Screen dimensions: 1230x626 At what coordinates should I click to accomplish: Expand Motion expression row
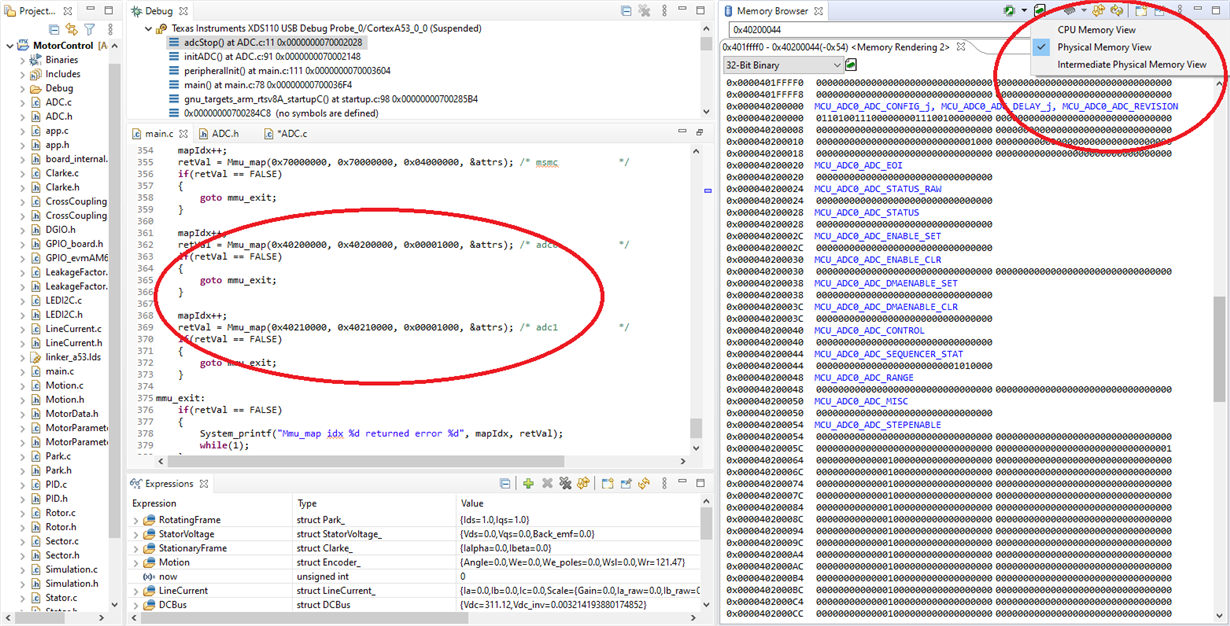137,562
